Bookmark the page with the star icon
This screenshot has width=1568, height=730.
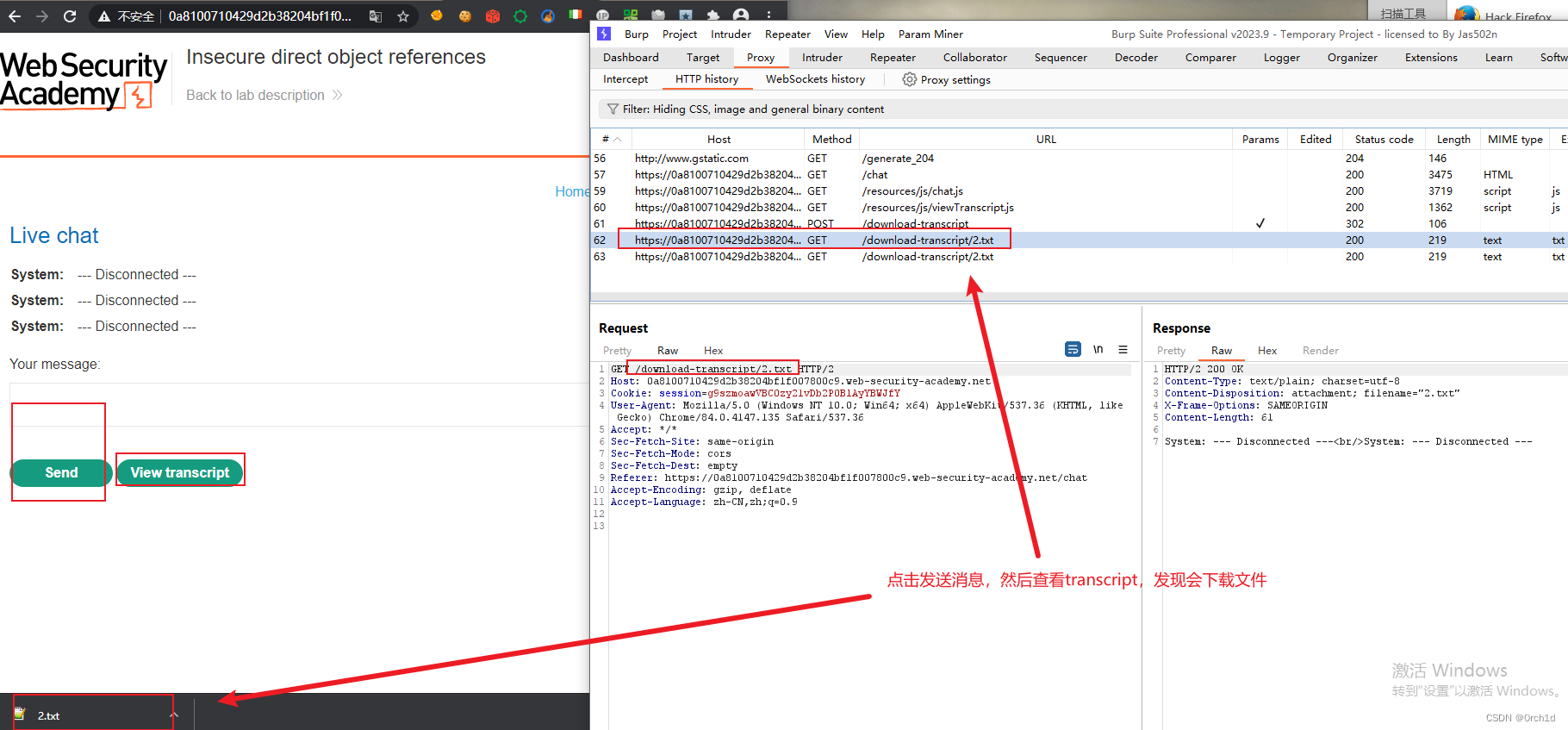tap(402, 16)
